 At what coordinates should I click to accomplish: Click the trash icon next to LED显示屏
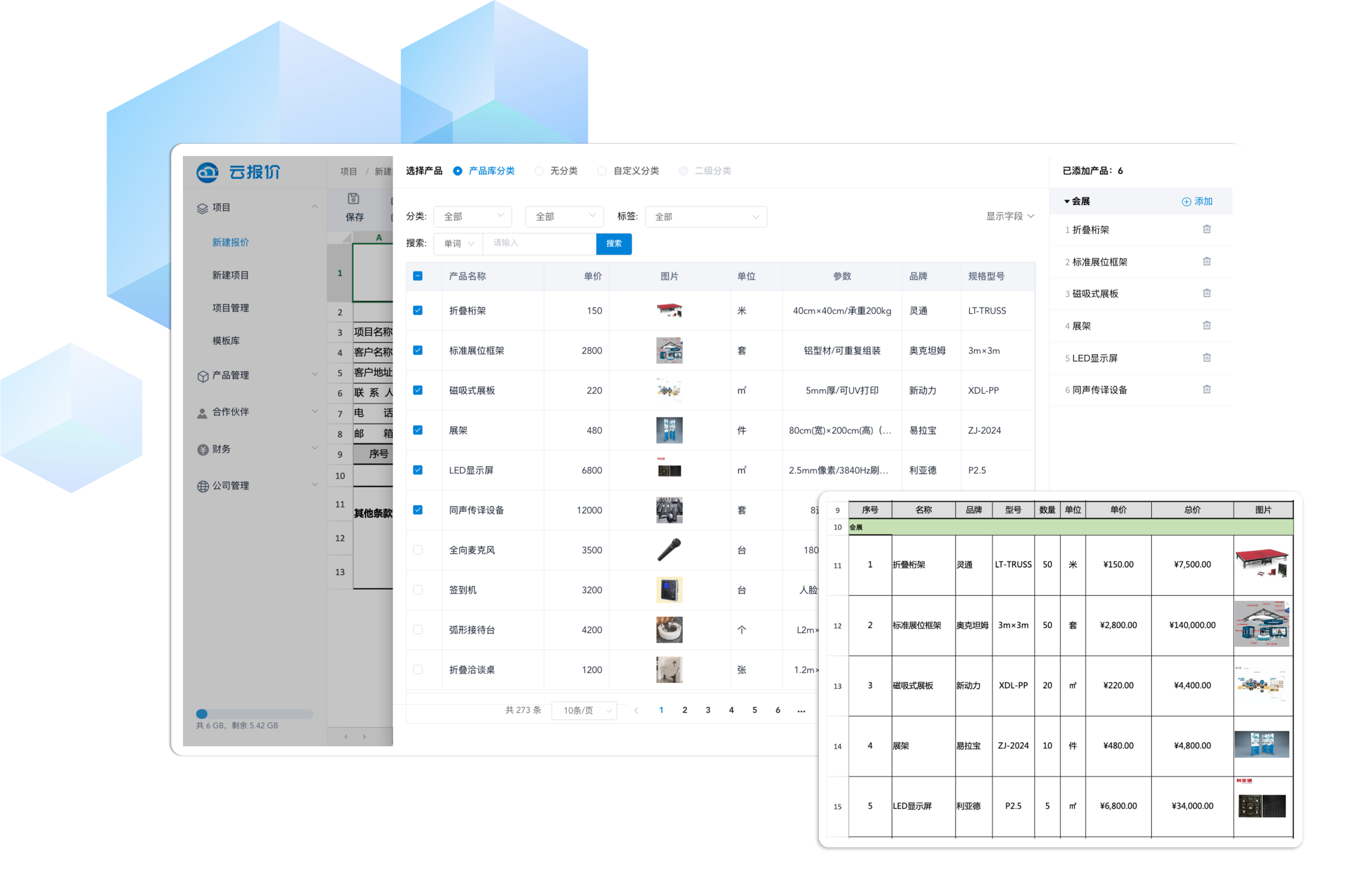pos(1206,357)
